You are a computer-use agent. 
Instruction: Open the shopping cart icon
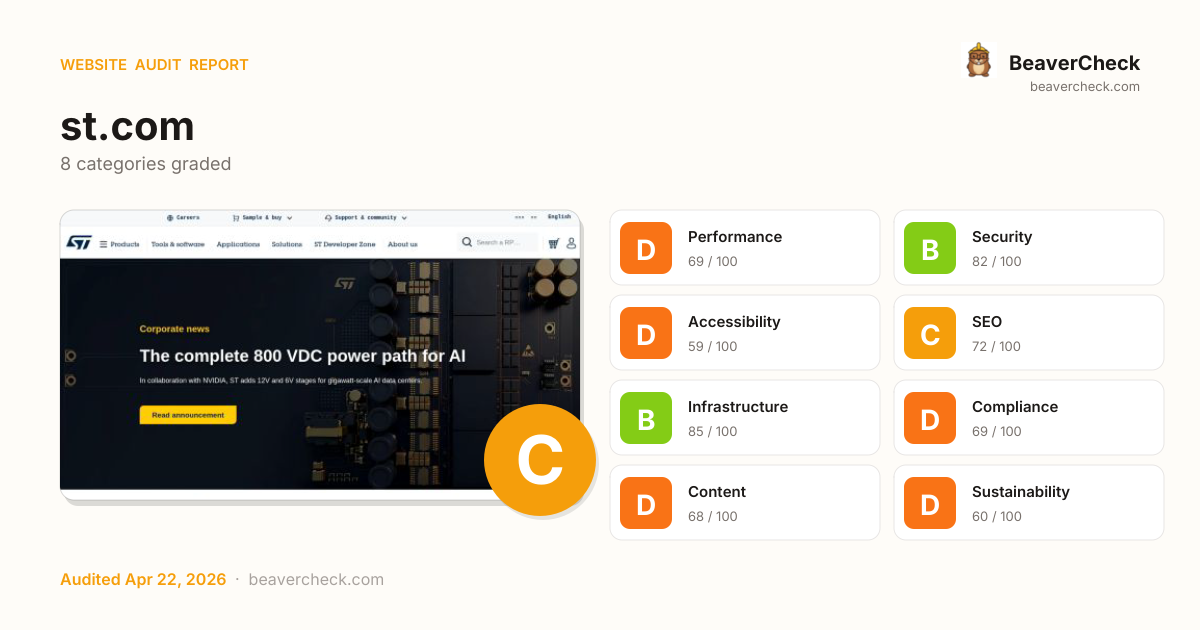click(x=553, y=243)
